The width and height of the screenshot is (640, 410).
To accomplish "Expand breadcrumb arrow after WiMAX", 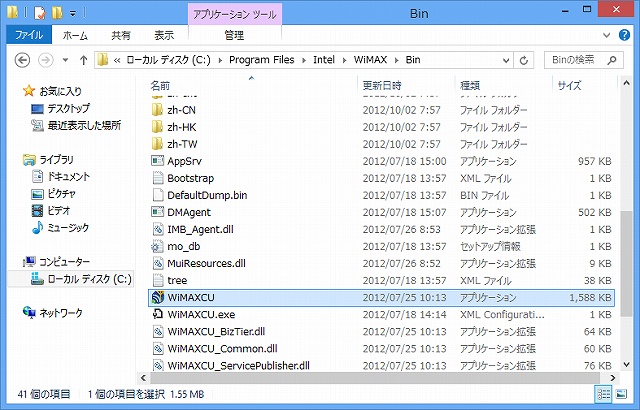I will [x=396, y=60].
